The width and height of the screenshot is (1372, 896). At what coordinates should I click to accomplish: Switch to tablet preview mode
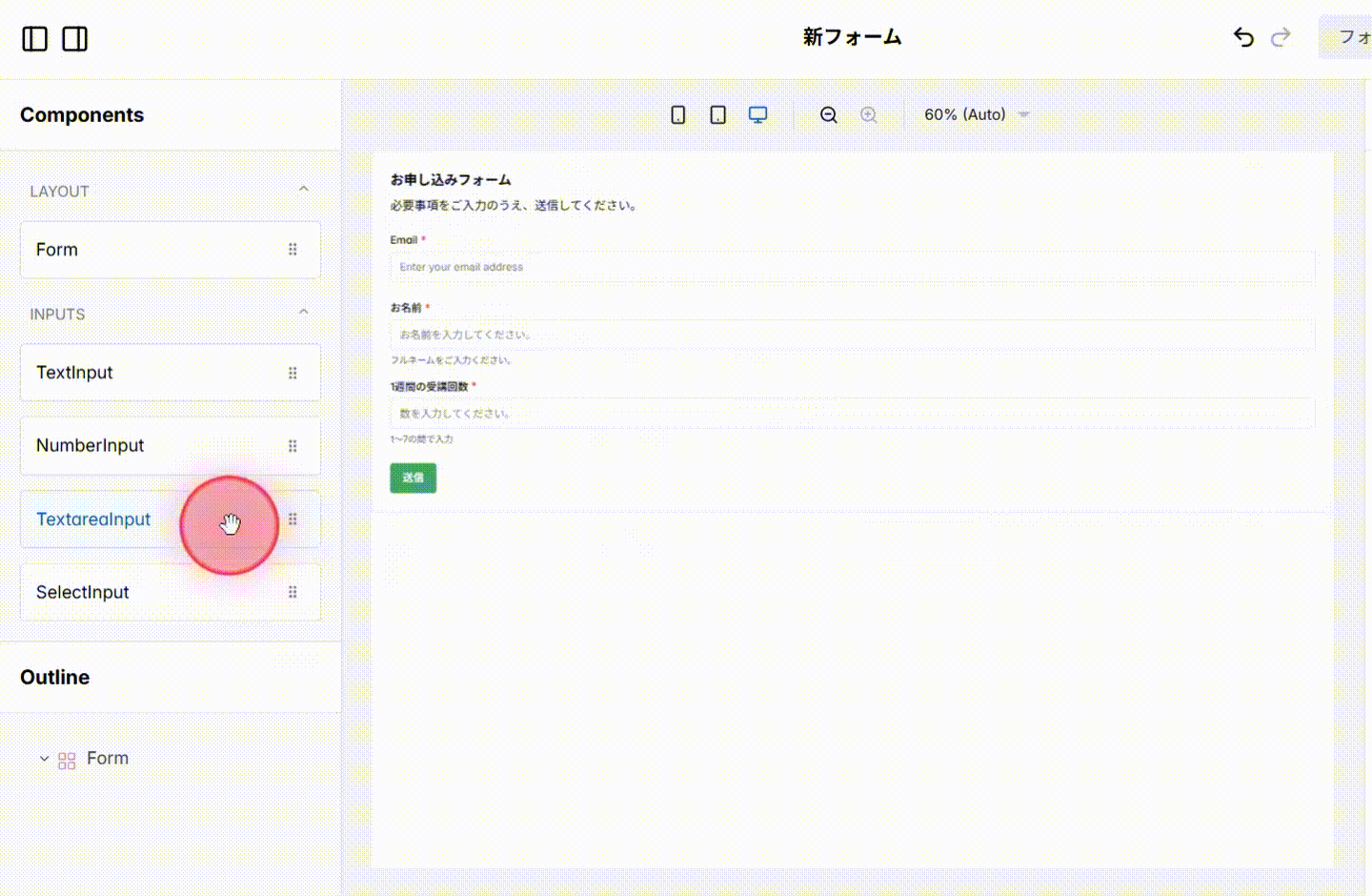coord(717,113)
